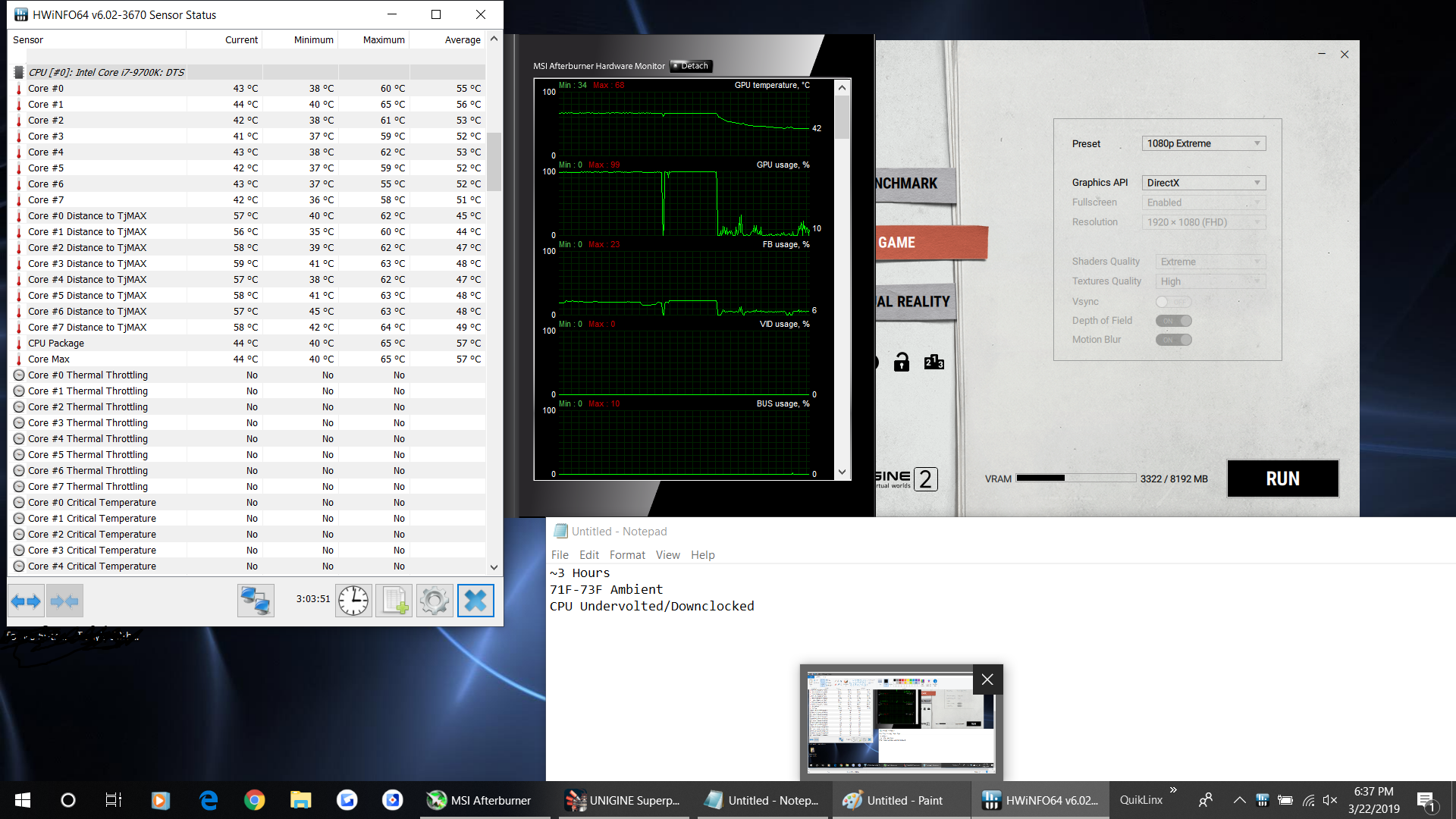
Task: Open Task View on the taskbar
Action: pos(114,800)
